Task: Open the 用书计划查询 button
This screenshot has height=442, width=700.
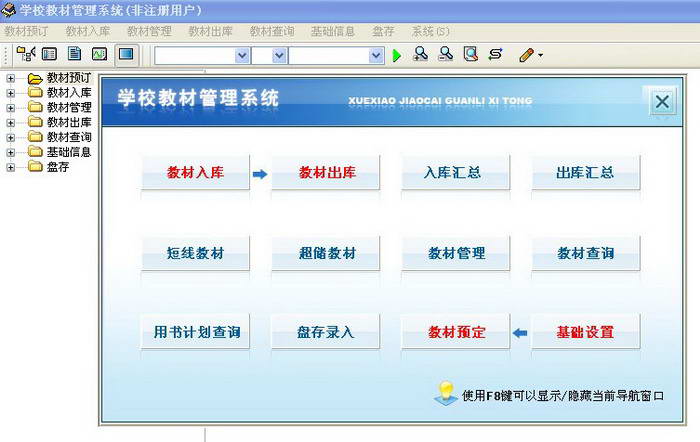Action: (x=195, y=332)
